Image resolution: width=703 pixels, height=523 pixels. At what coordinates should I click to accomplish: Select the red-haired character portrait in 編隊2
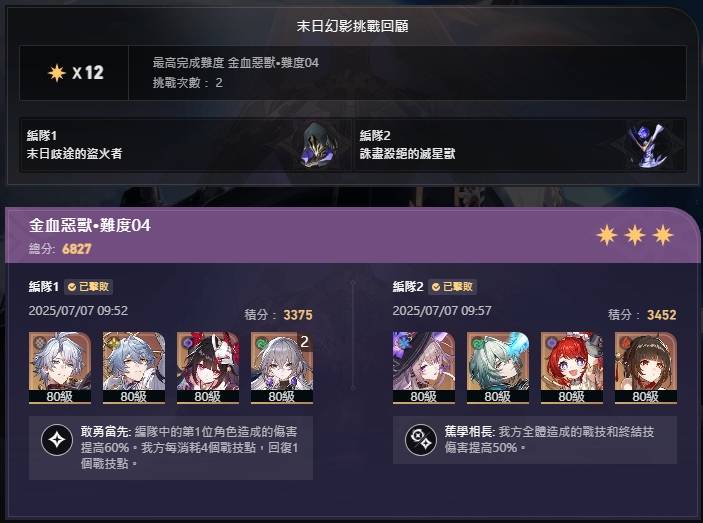click(572, 368)
